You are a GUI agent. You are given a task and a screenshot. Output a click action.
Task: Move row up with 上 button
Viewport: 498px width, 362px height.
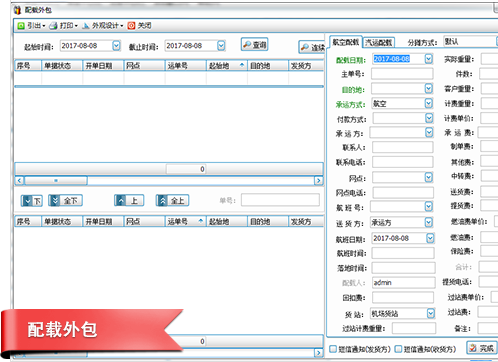pos(129,201)
